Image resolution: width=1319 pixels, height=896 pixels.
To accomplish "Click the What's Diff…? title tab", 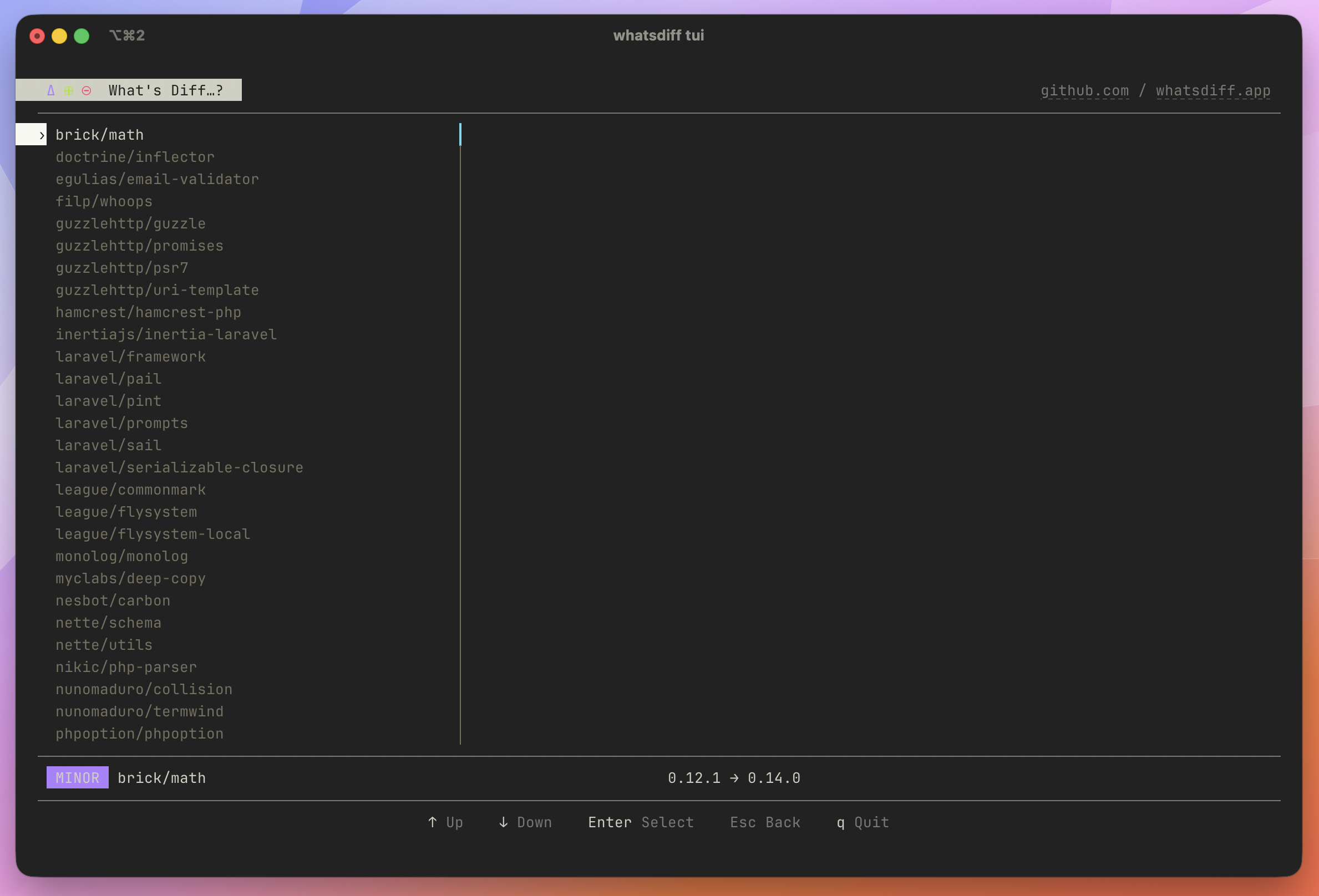I will tap(165, 91).
